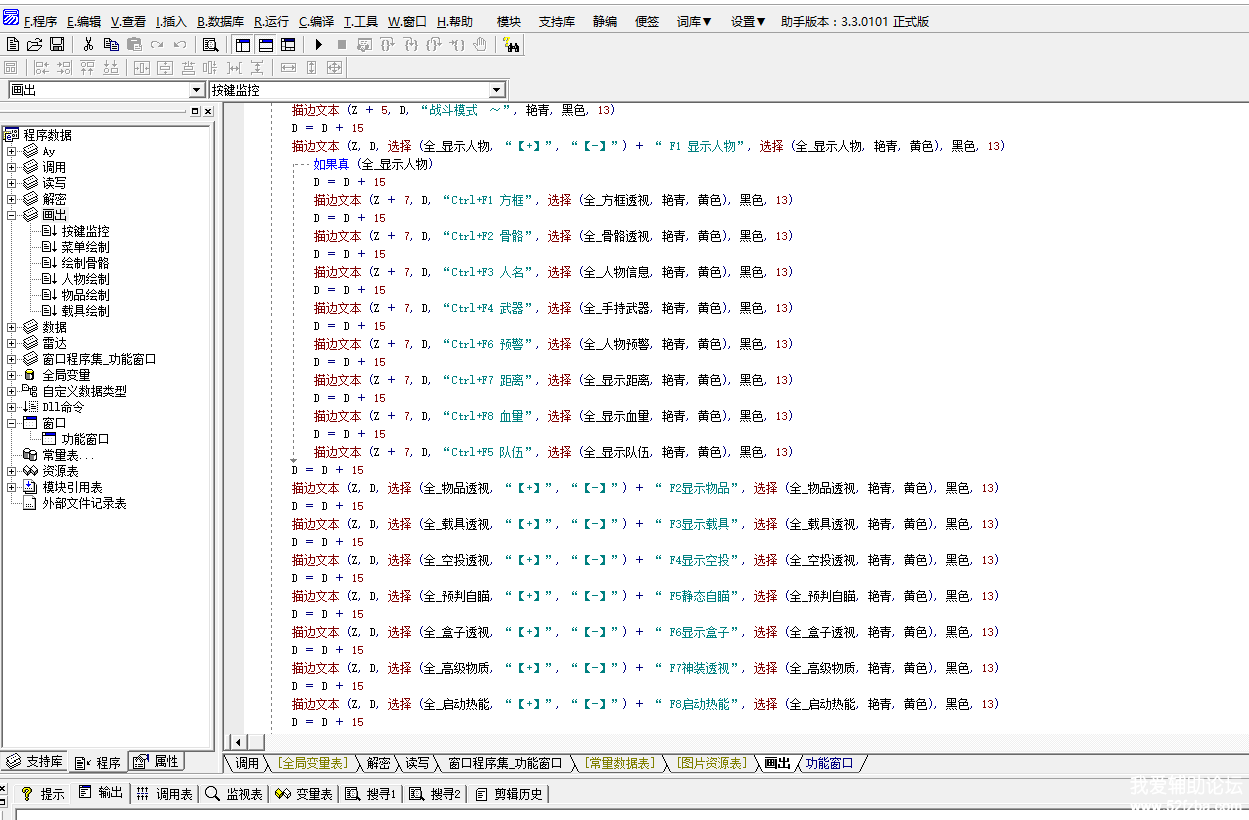Switch to the 常量数据表 editor tab

click(x=620, y=763)
